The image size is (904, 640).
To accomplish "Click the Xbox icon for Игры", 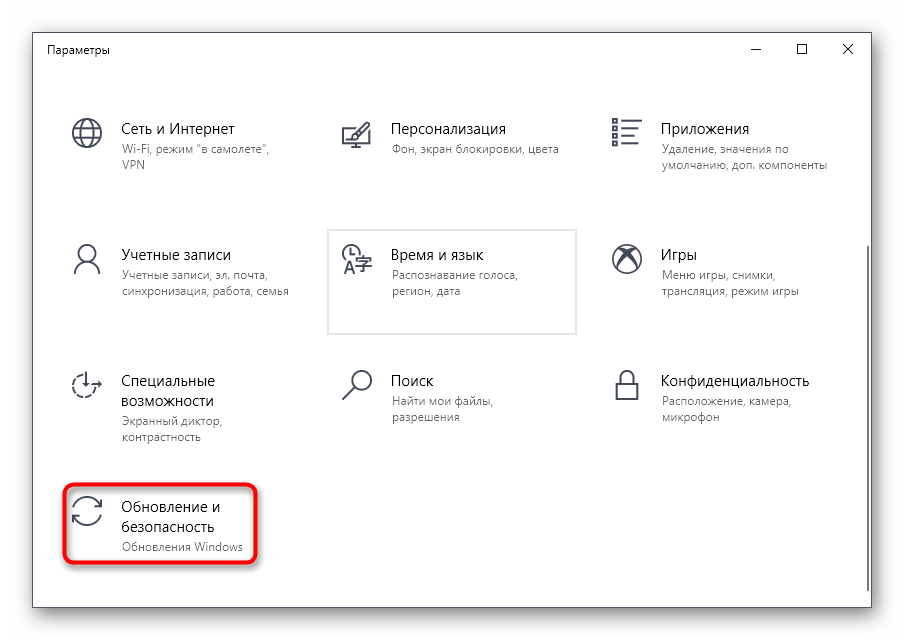I will [627, 259].
